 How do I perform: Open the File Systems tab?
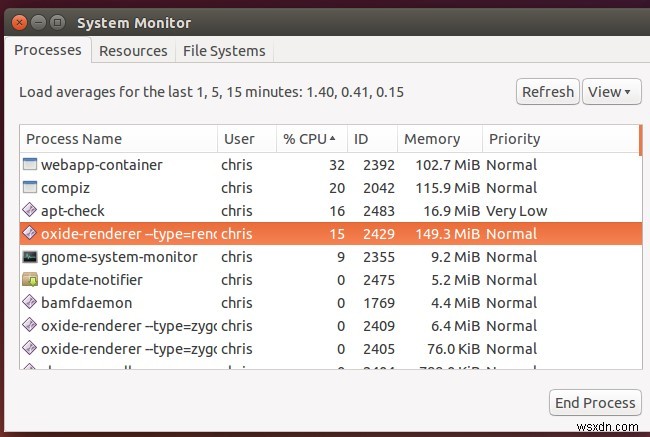pos(223,50)
